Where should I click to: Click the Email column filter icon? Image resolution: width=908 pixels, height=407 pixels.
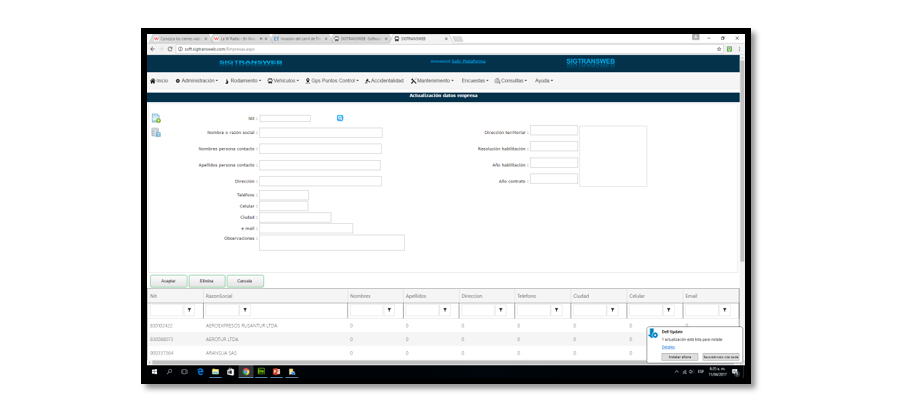click(724, 310)
